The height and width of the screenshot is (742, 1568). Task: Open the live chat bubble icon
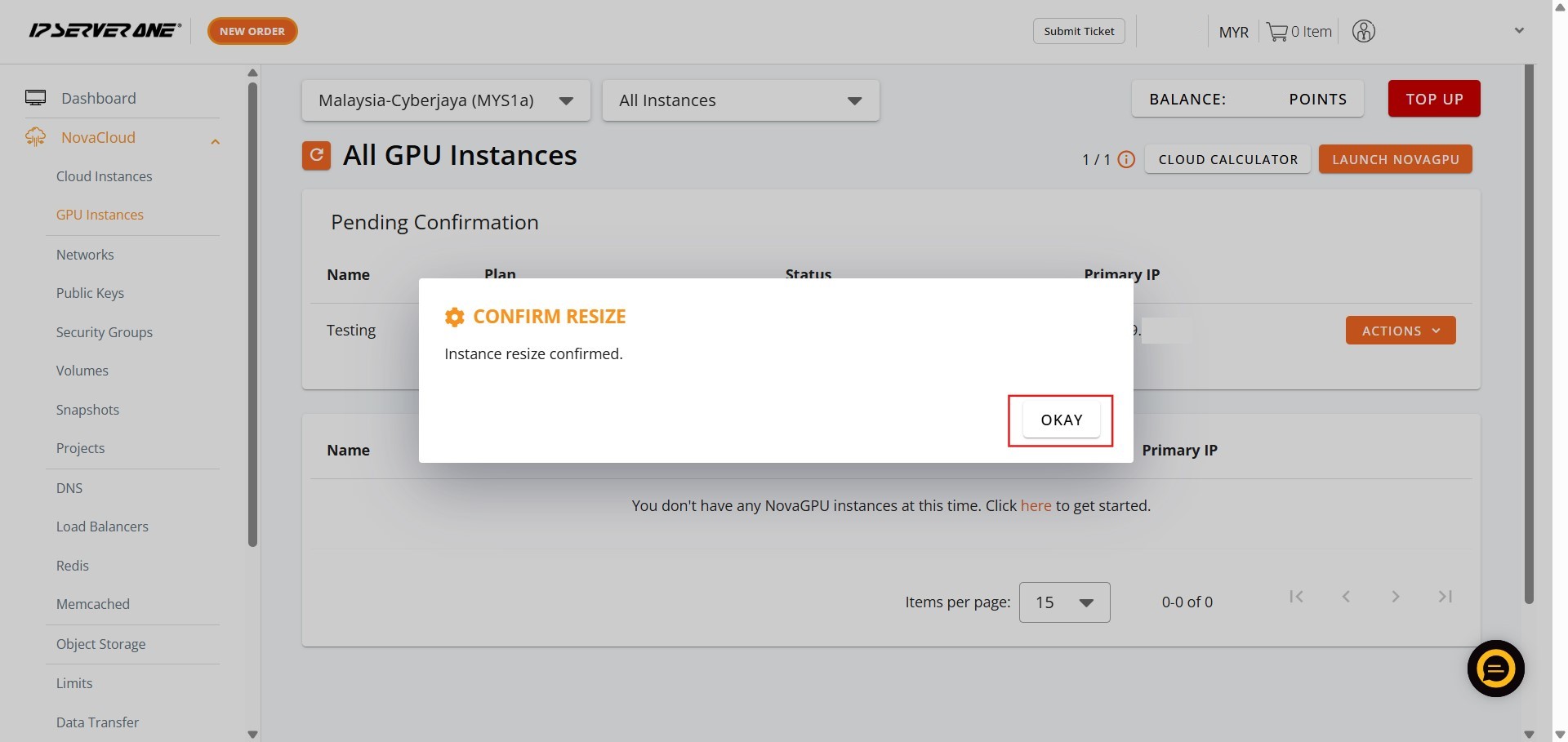tap(1495, 669)
